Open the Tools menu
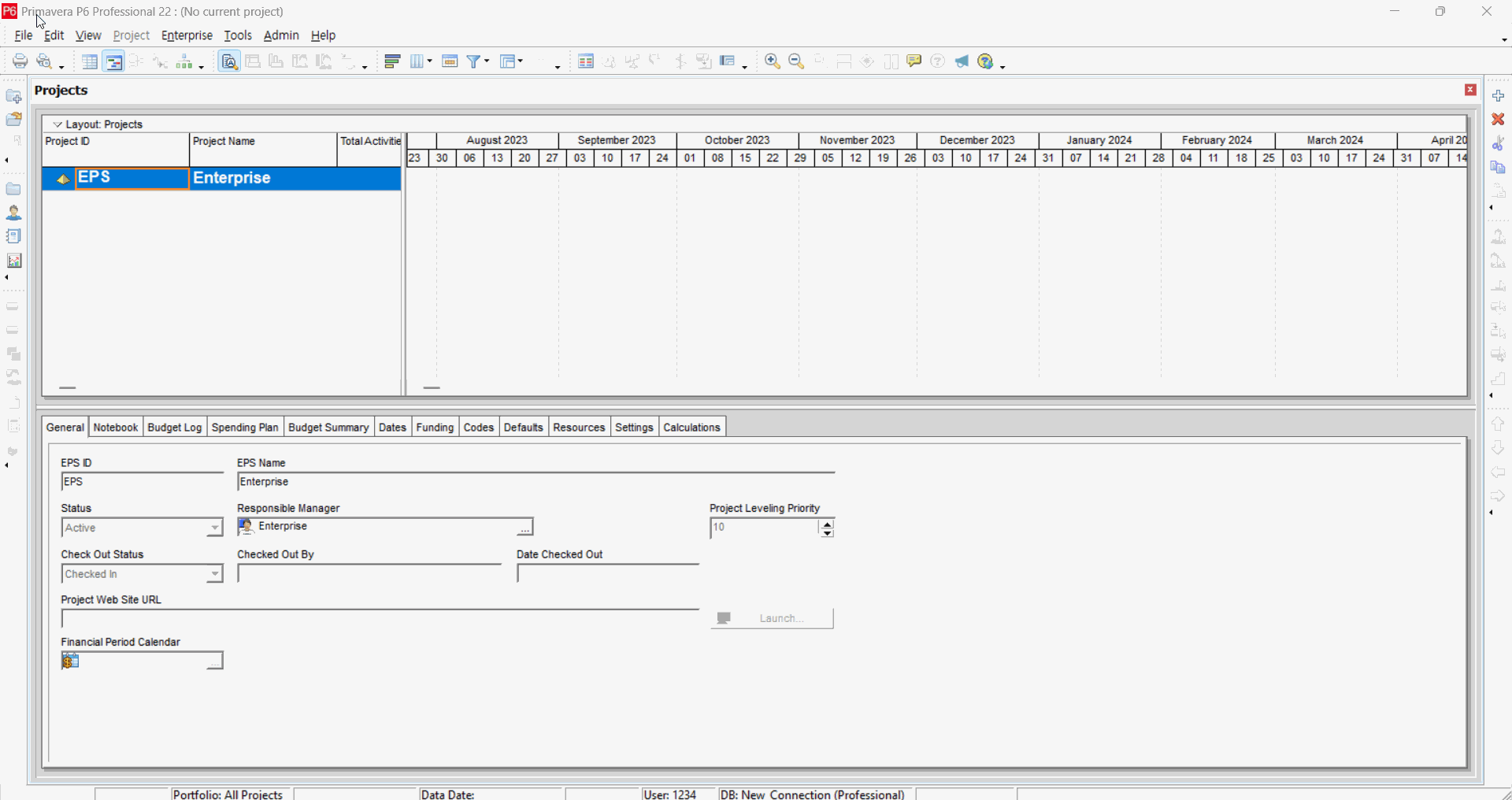 [238, 35]
